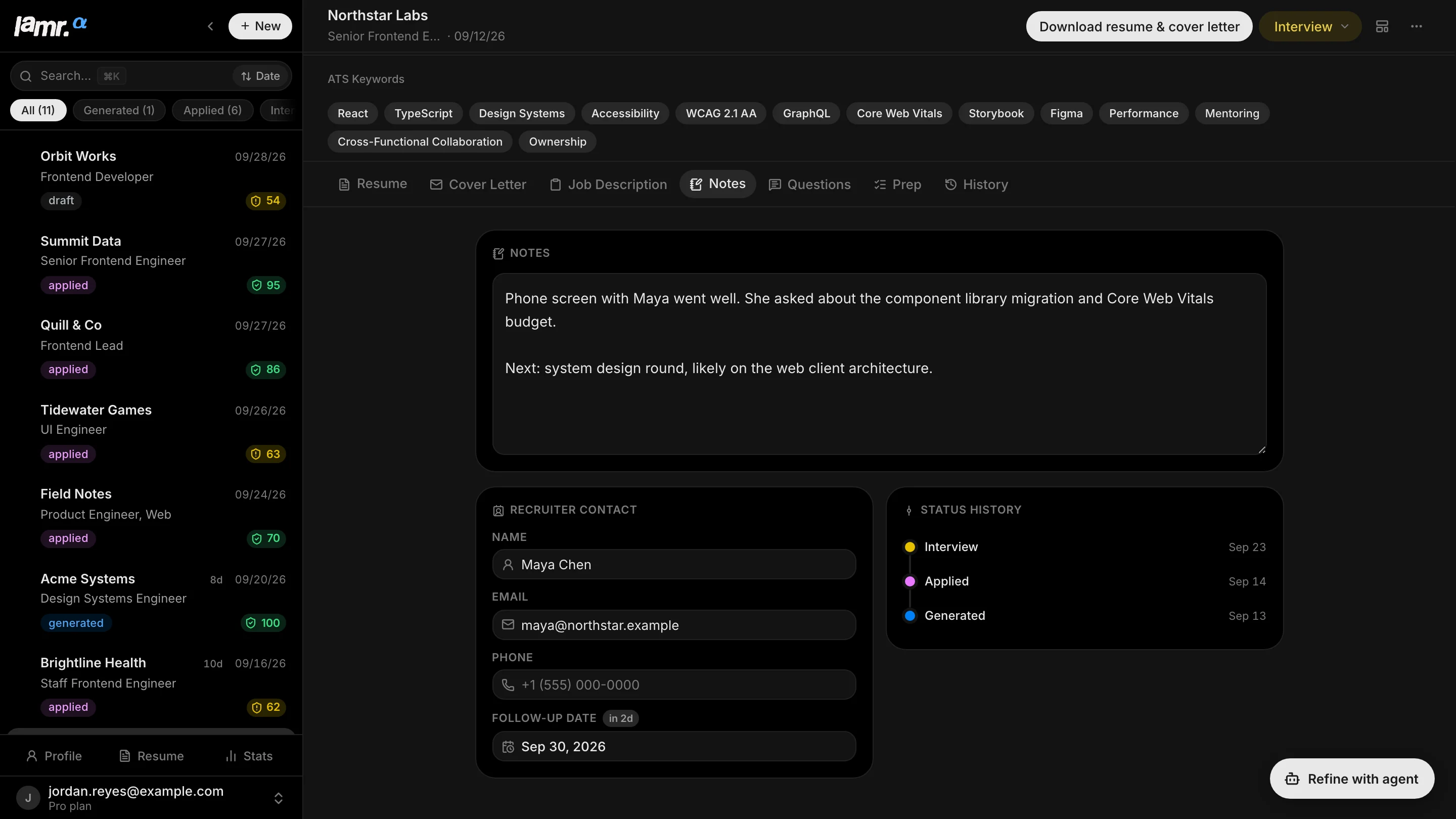Viewport: 1456px width, 819px height.
Task: Click the GraphQL keyword chip
Action: pyautogui.click(x=806, y=113)
